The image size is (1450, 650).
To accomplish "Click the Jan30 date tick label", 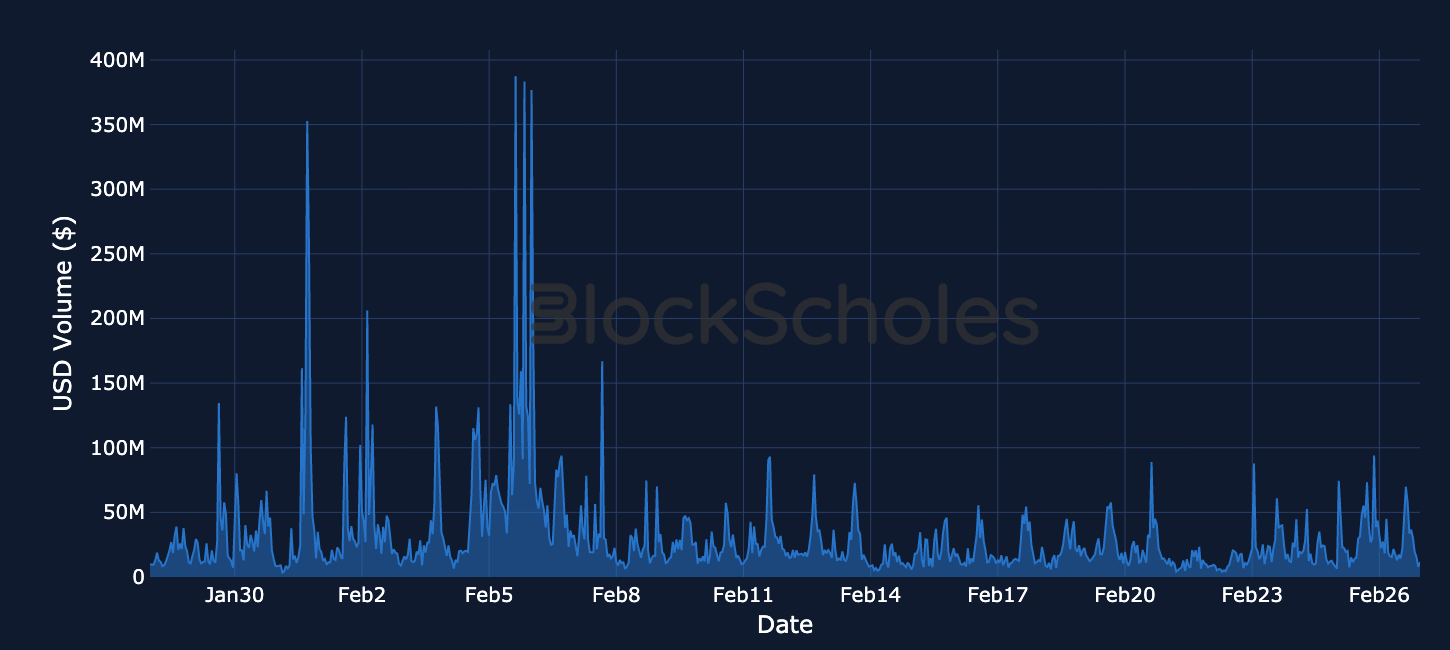I will (x=234, y=596).
